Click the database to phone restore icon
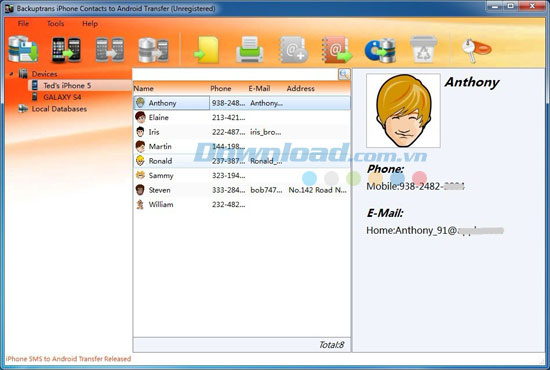The height and width of the screenshot is (370, 550). tap(153, 49)
